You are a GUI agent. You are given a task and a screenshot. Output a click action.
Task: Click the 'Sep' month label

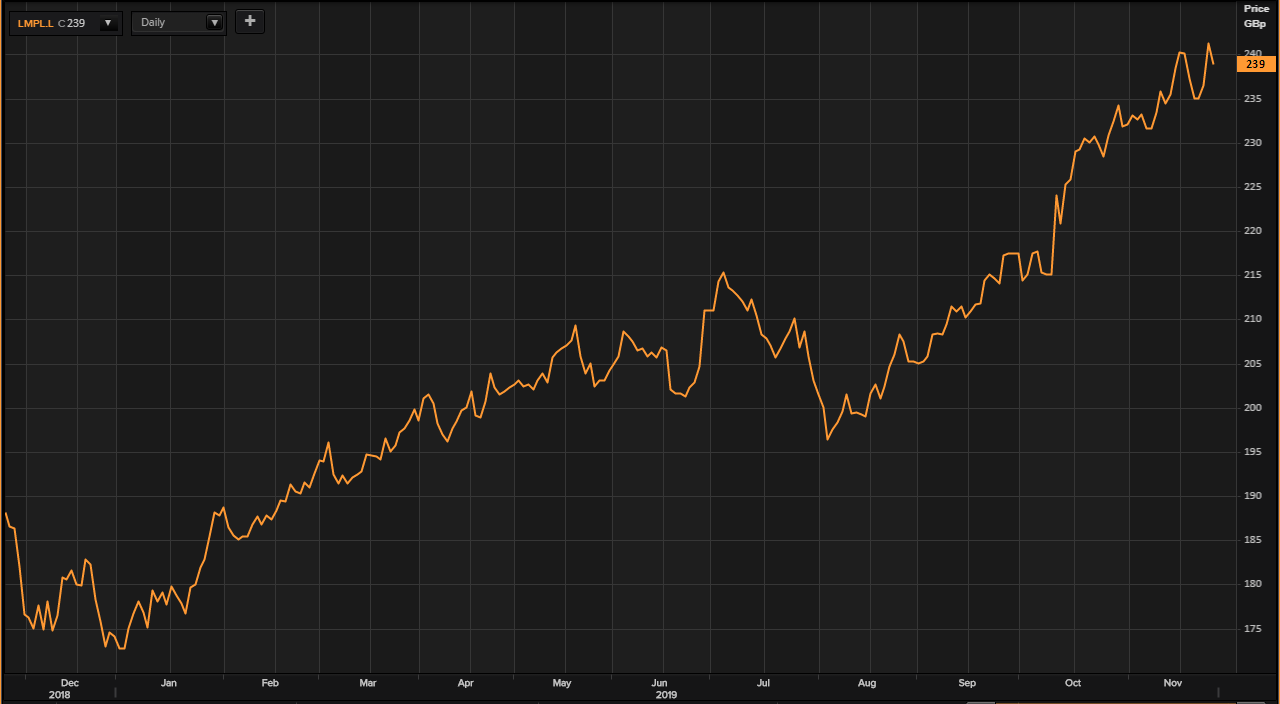[967, 683]
